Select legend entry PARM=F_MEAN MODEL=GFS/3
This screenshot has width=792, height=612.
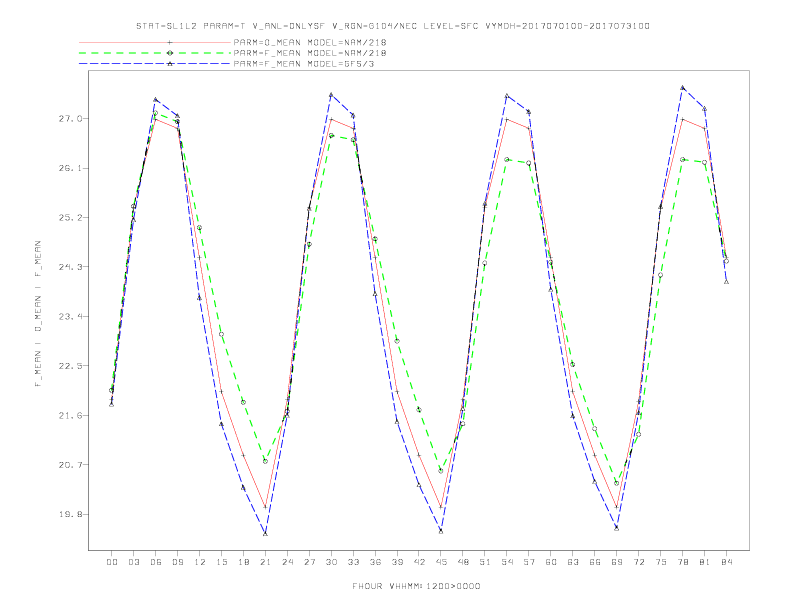pos(304,64)
